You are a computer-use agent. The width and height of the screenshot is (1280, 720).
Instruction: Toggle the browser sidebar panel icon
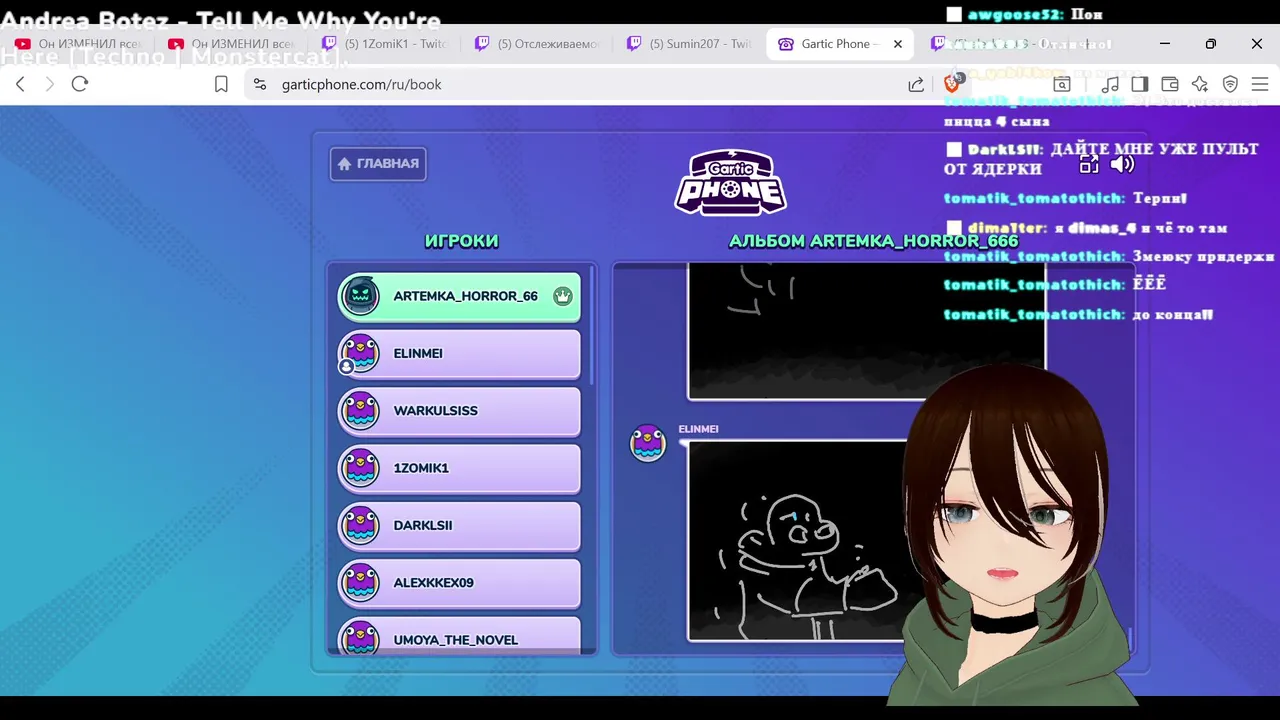pos(1140,85)
